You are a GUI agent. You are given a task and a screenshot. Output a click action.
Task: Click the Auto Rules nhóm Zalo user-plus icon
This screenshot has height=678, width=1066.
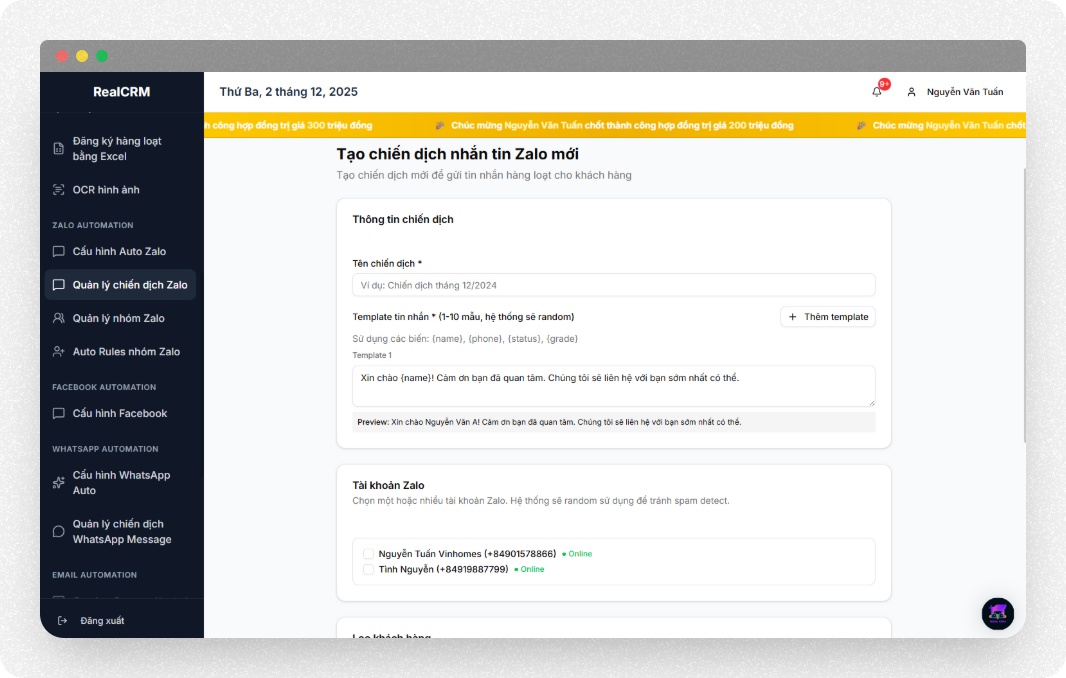click(x=59, y=352)
